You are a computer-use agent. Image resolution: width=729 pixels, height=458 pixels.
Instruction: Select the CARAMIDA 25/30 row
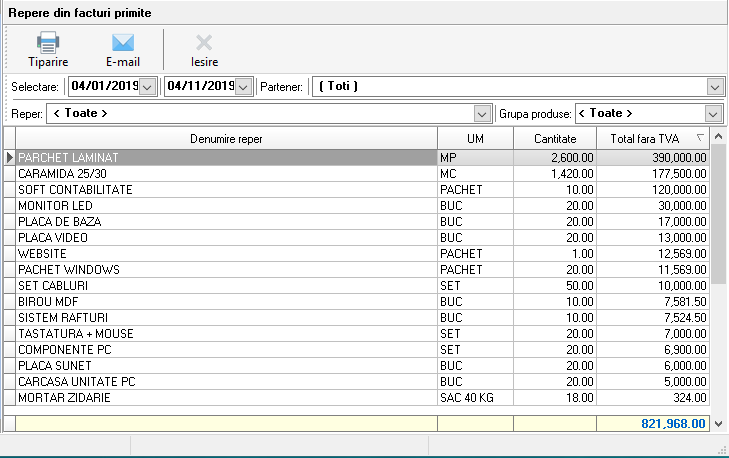[226, 174]
